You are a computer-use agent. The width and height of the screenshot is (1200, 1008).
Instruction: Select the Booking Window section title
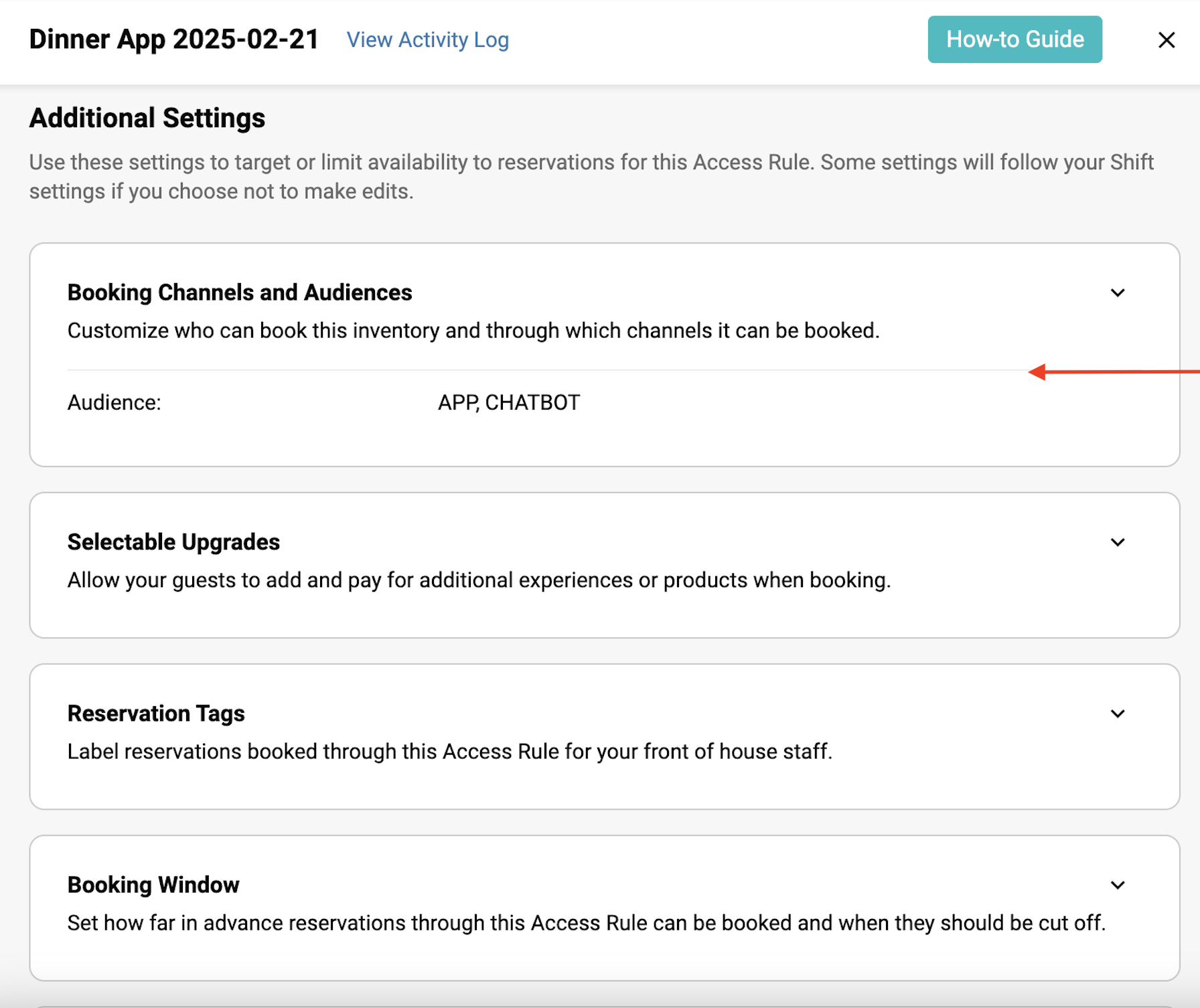pyautogui.click(x=153, y=885)
